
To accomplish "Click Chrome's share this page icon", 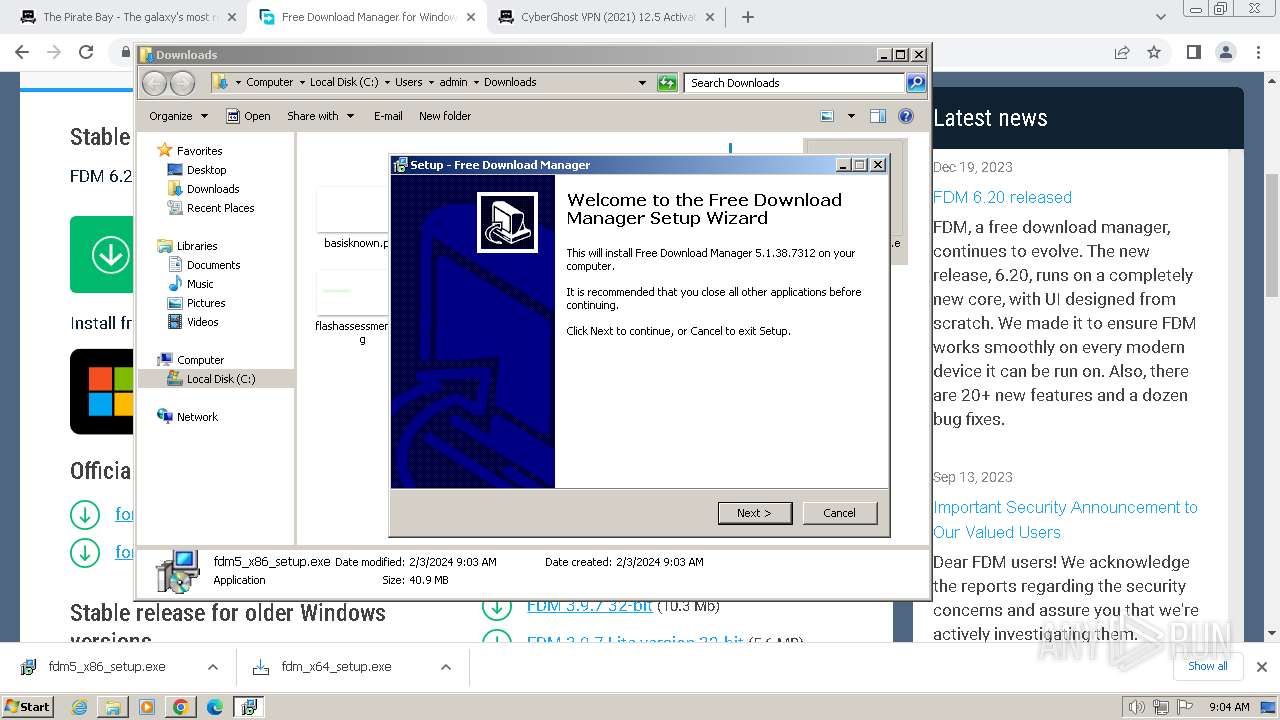I will click(1122, 52).
